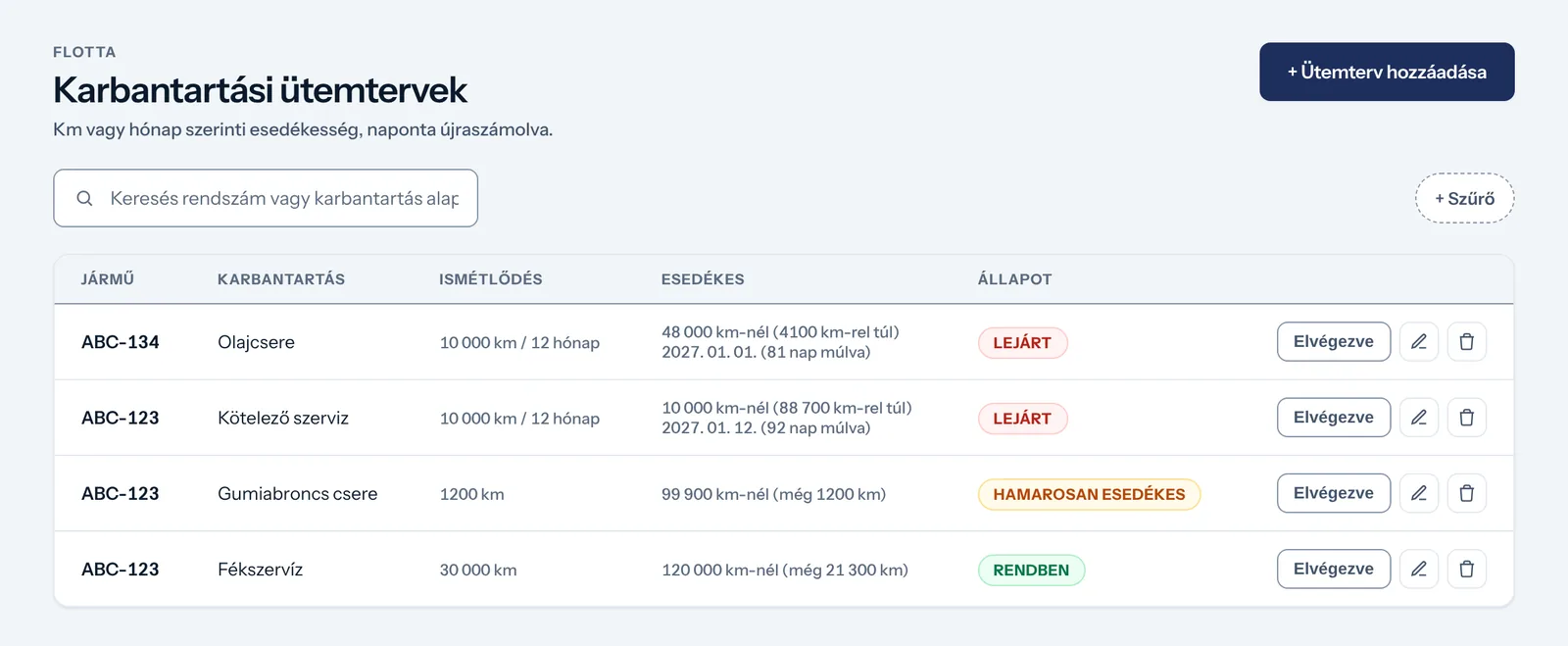Click the LEJÁRT badge for Kötelező szerviz
The height and width of the screenshot is (646, 1568).
(x=1022, y=419)
